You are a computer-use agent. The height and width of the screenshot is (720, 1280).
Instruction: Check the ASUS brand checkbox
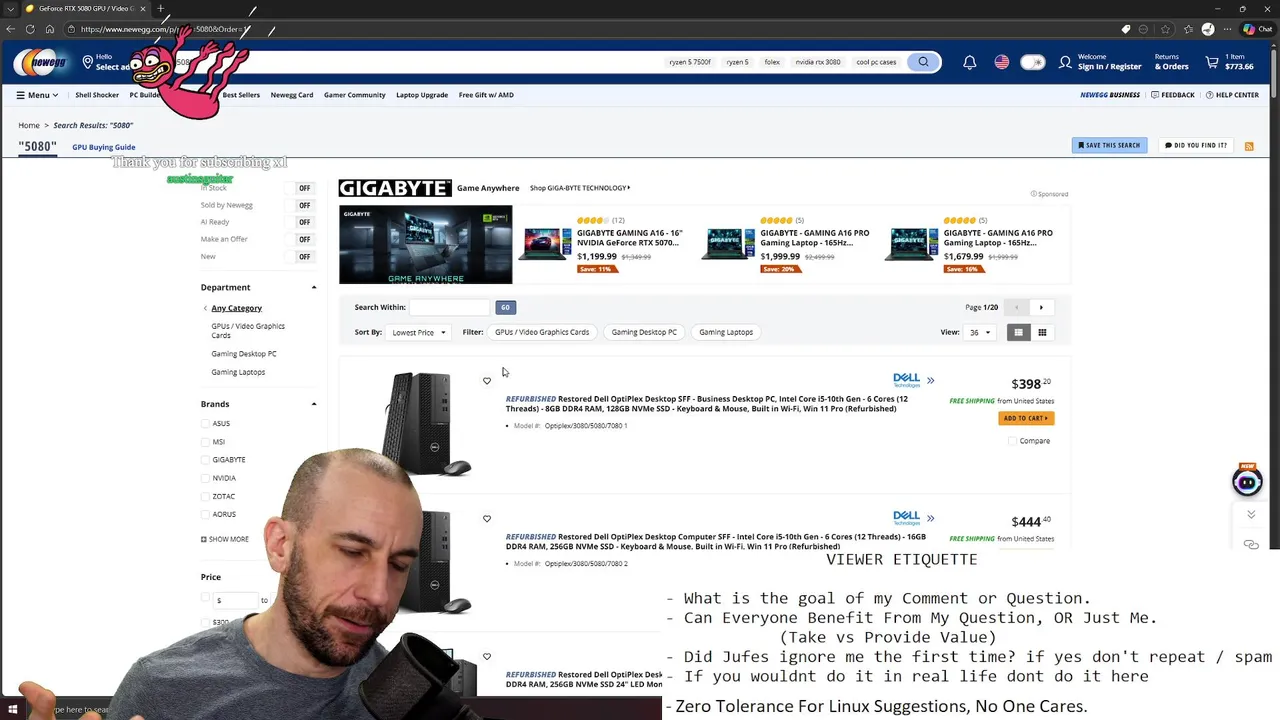coord(207,423)
